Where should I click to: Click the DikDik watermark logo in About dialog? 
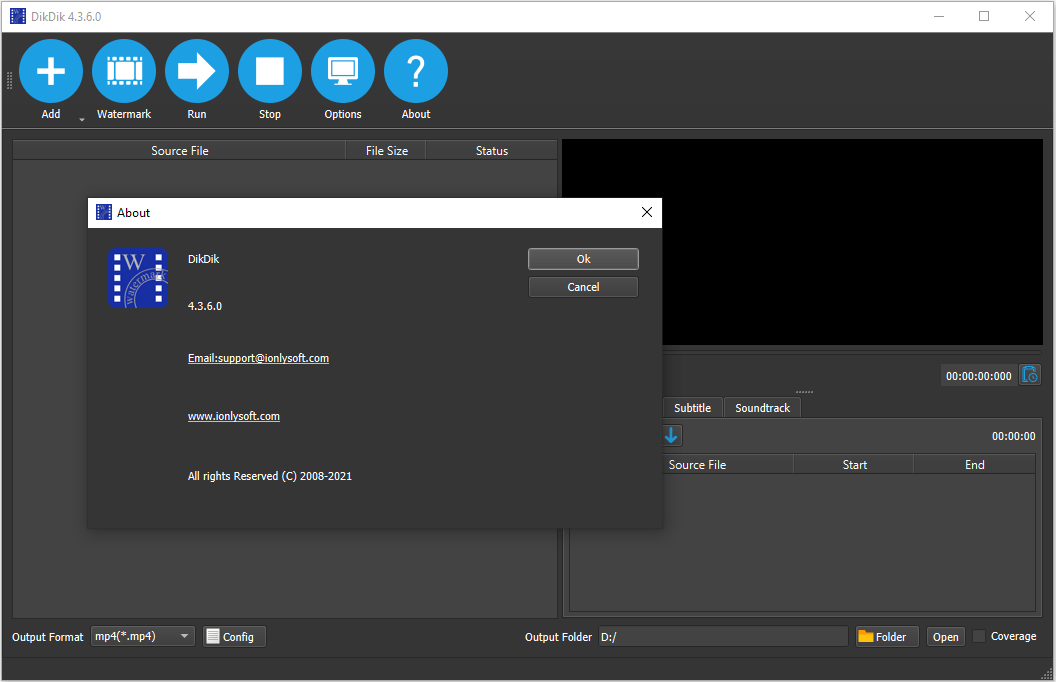[x=138, y=278]
